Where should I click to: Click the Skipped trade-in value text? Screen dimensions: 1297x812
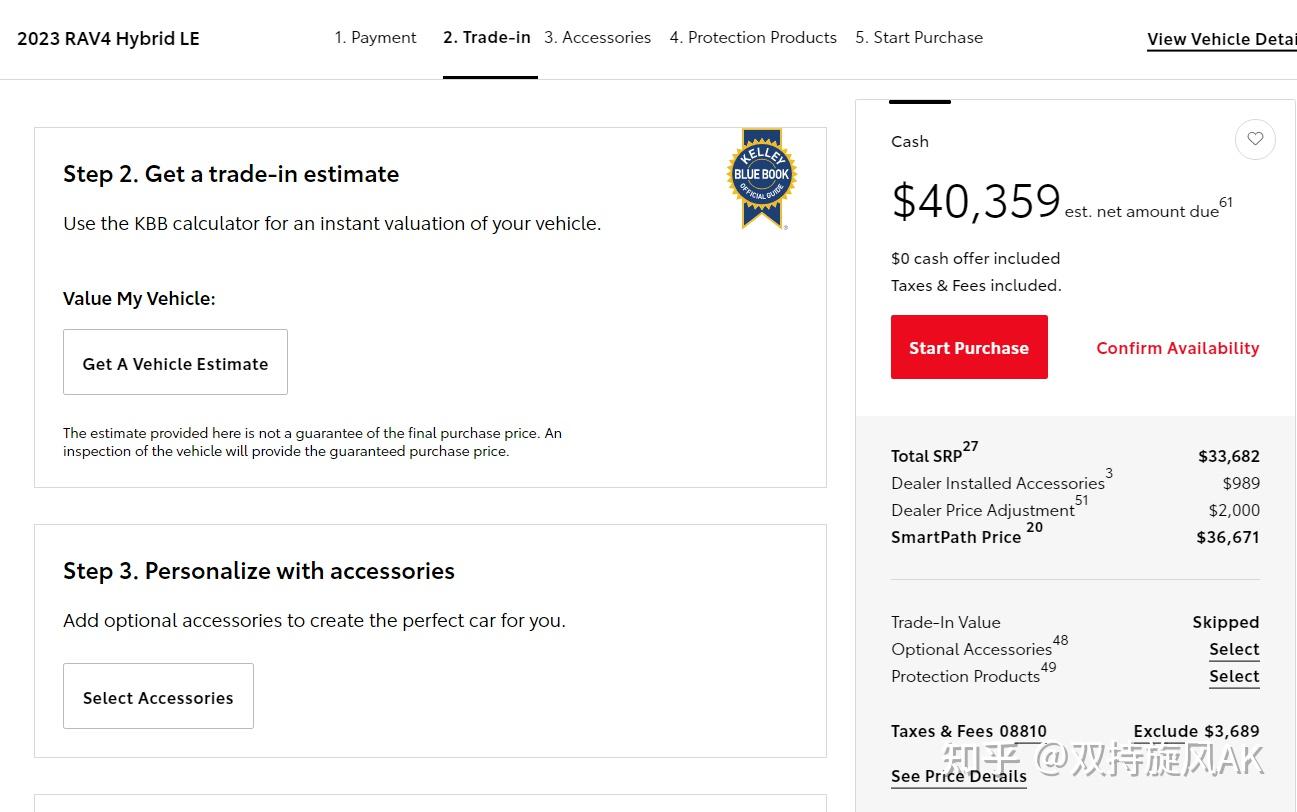(x=1226, y=622)
